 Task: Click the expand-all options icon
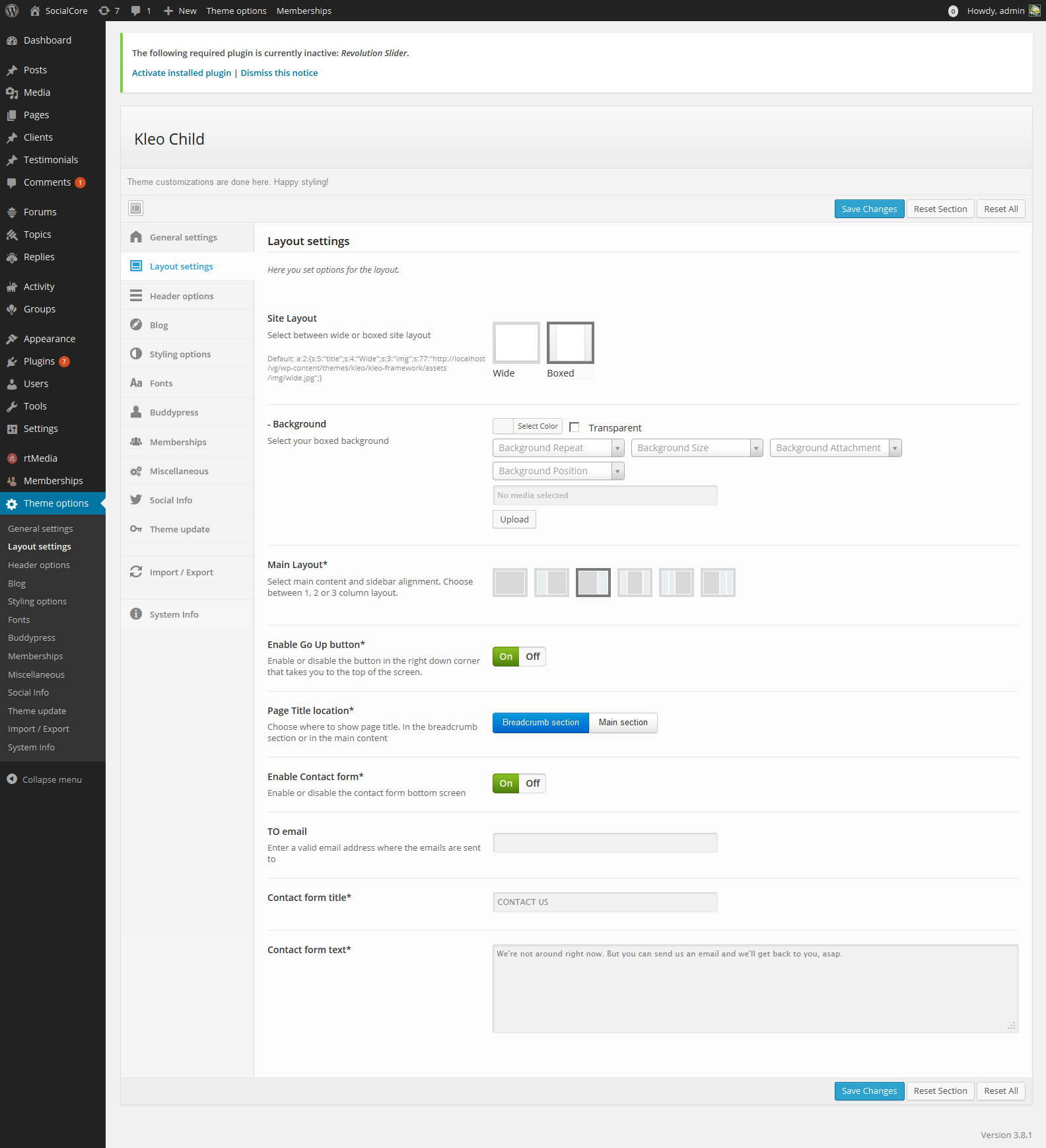pos(135,208)
